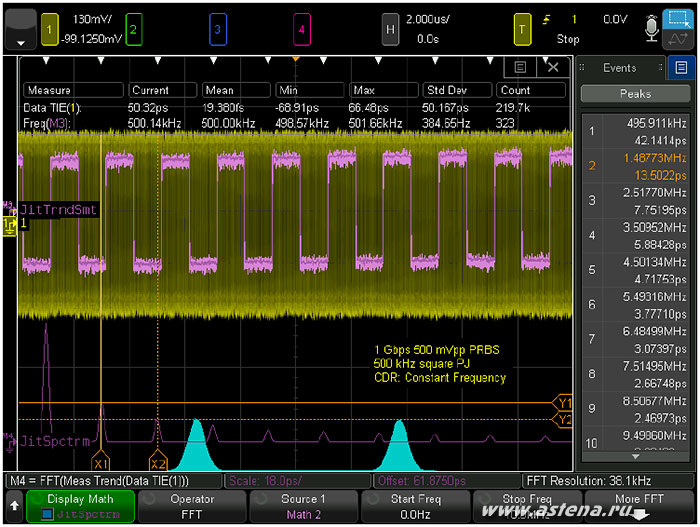Click the Scale 18.0ps/ field

[x=297, y=481]
